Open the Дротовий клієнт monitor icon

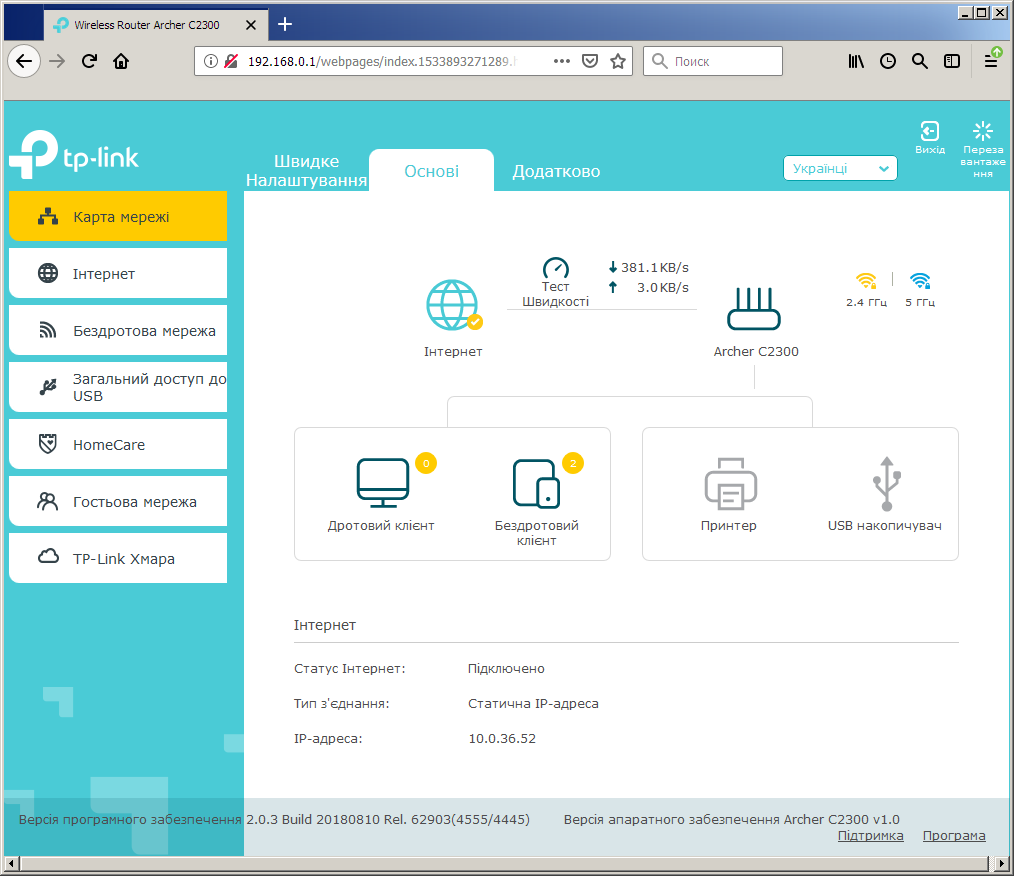tap(383, 483)
